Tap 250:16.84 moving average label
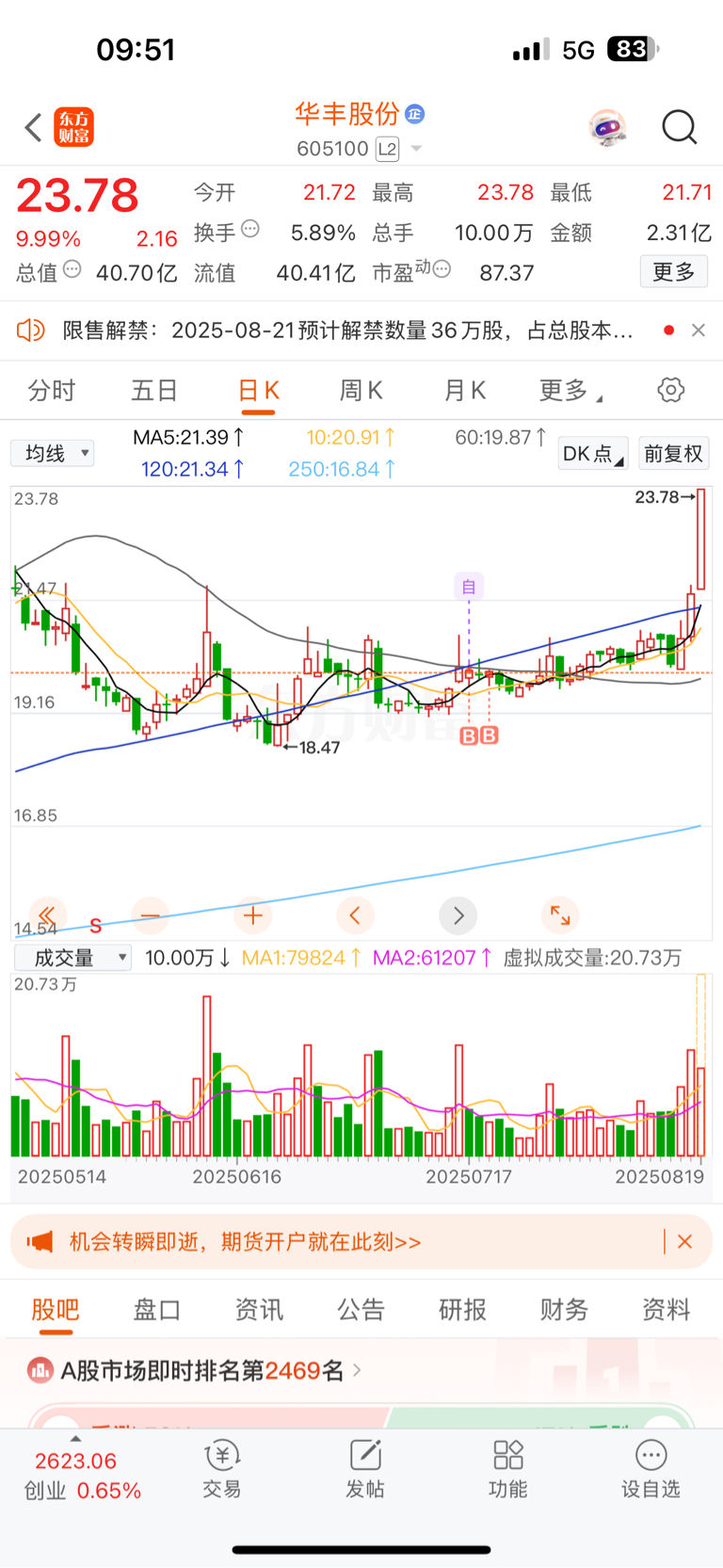The image size is (723, 1568). 342,469
